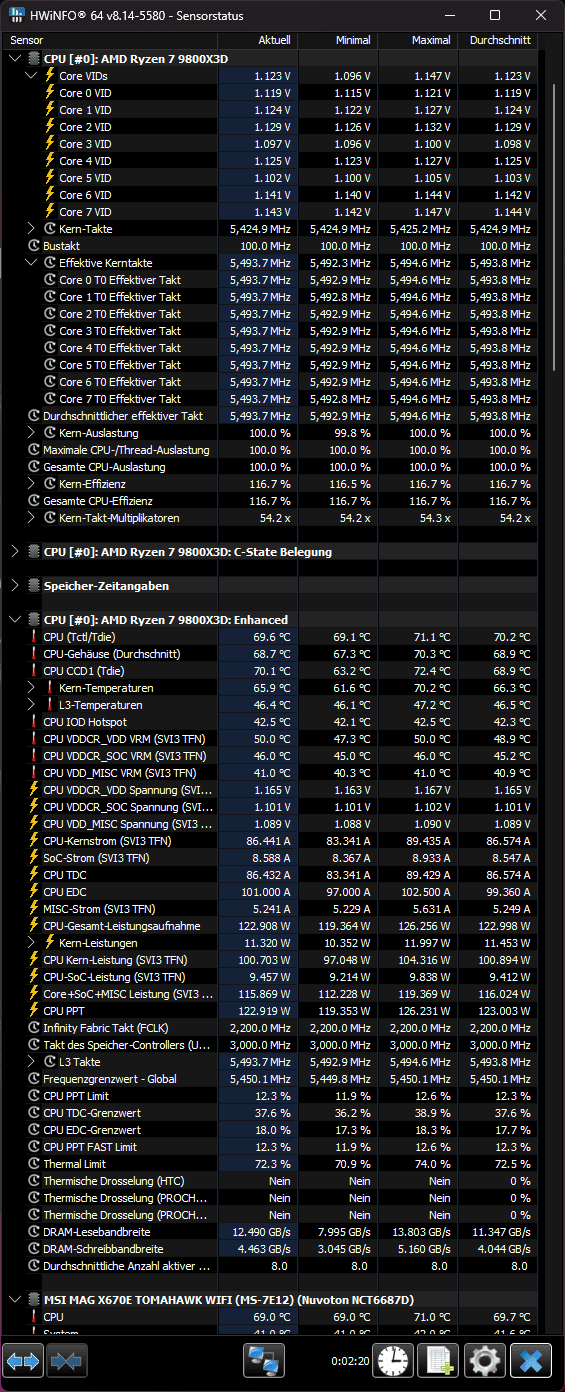This screenshot has height=1392, width=565.
Task: Click the Minimal column header
Action: (337, 40)
